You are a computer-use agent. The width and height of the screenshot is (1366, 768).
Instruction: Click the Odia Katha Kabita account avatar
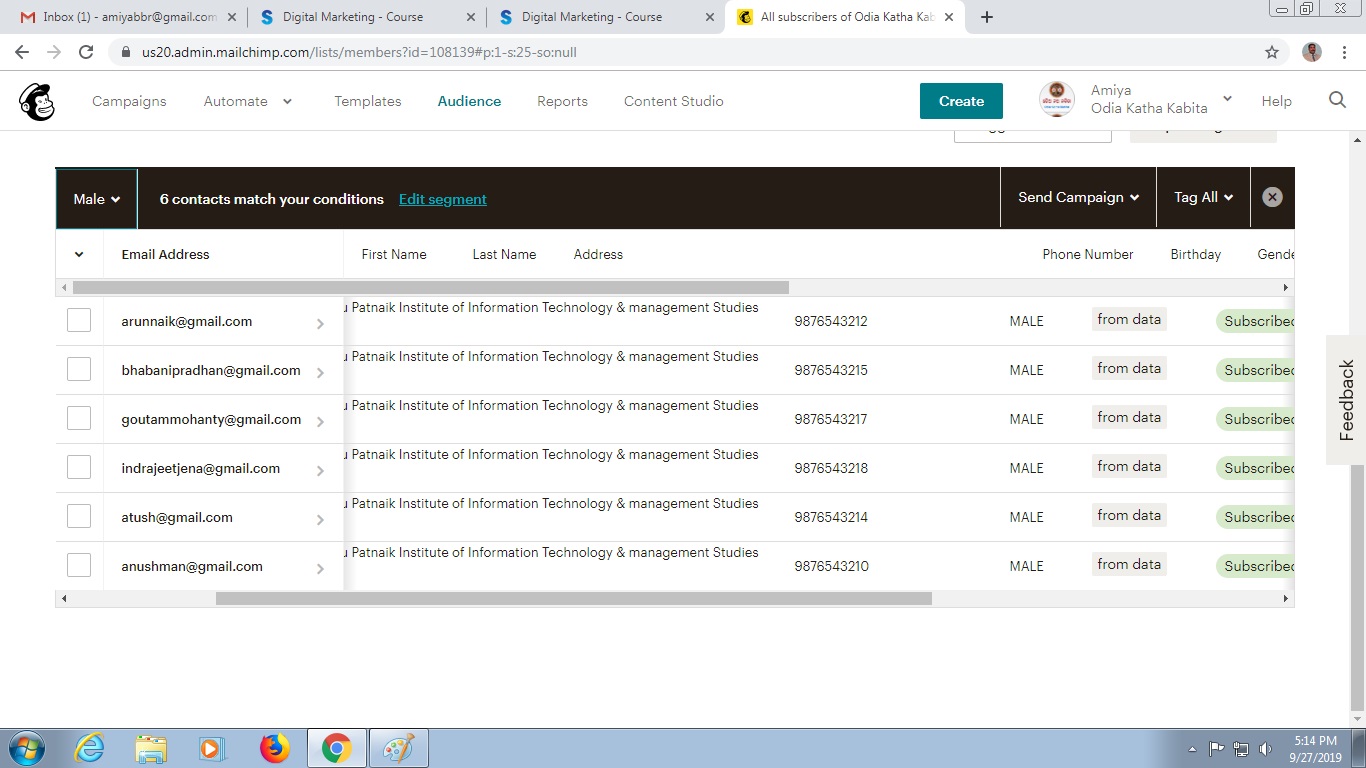(1057, 100)
